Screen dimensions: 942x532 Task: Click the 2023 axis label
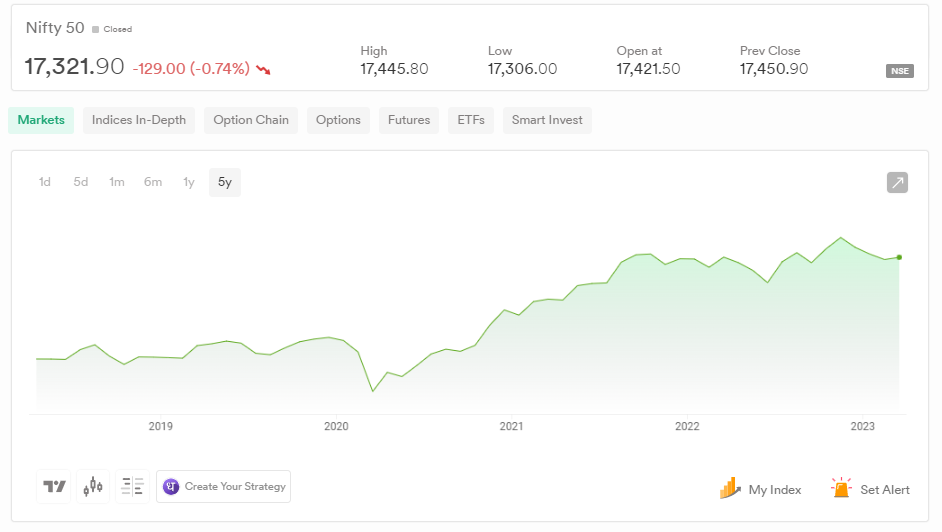click(862, 426)
